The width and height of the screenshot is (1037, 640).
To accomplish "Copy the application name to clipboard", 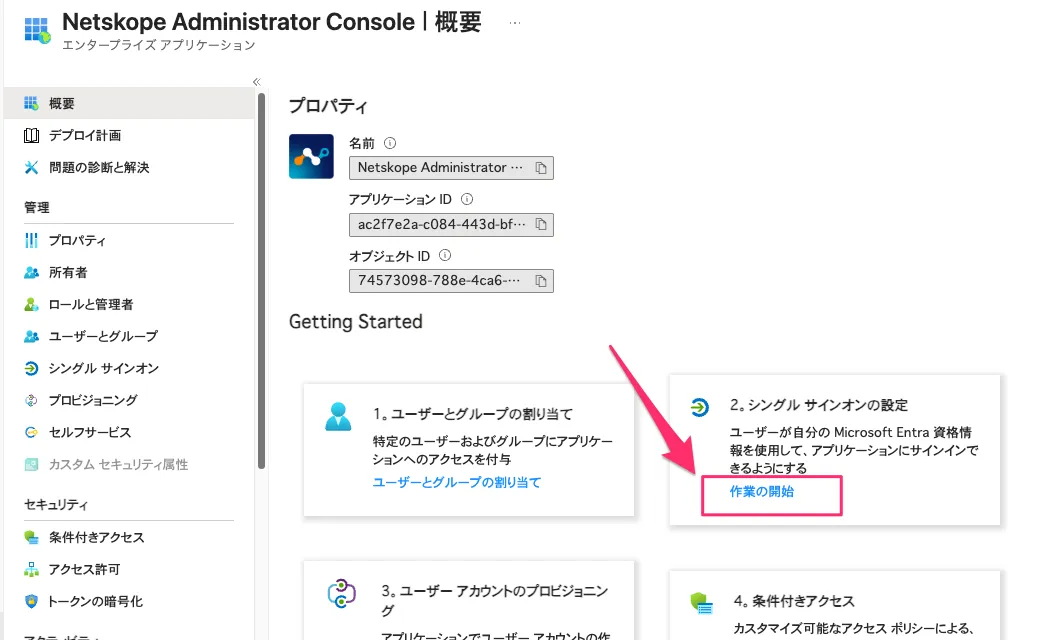I will click(541, 168).
